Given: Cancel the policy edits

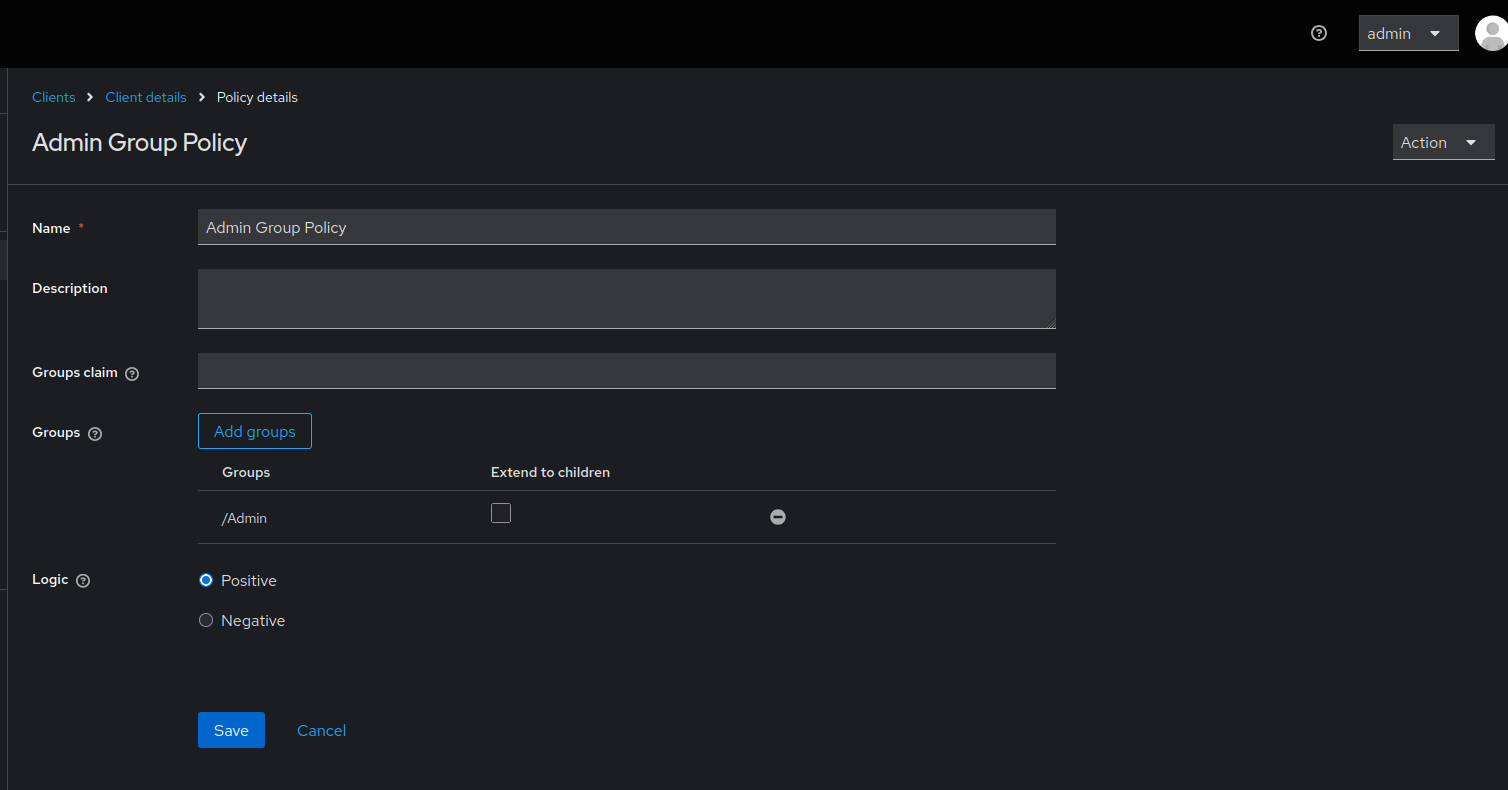Looking at the screenshot, I should tap(321, 730).
